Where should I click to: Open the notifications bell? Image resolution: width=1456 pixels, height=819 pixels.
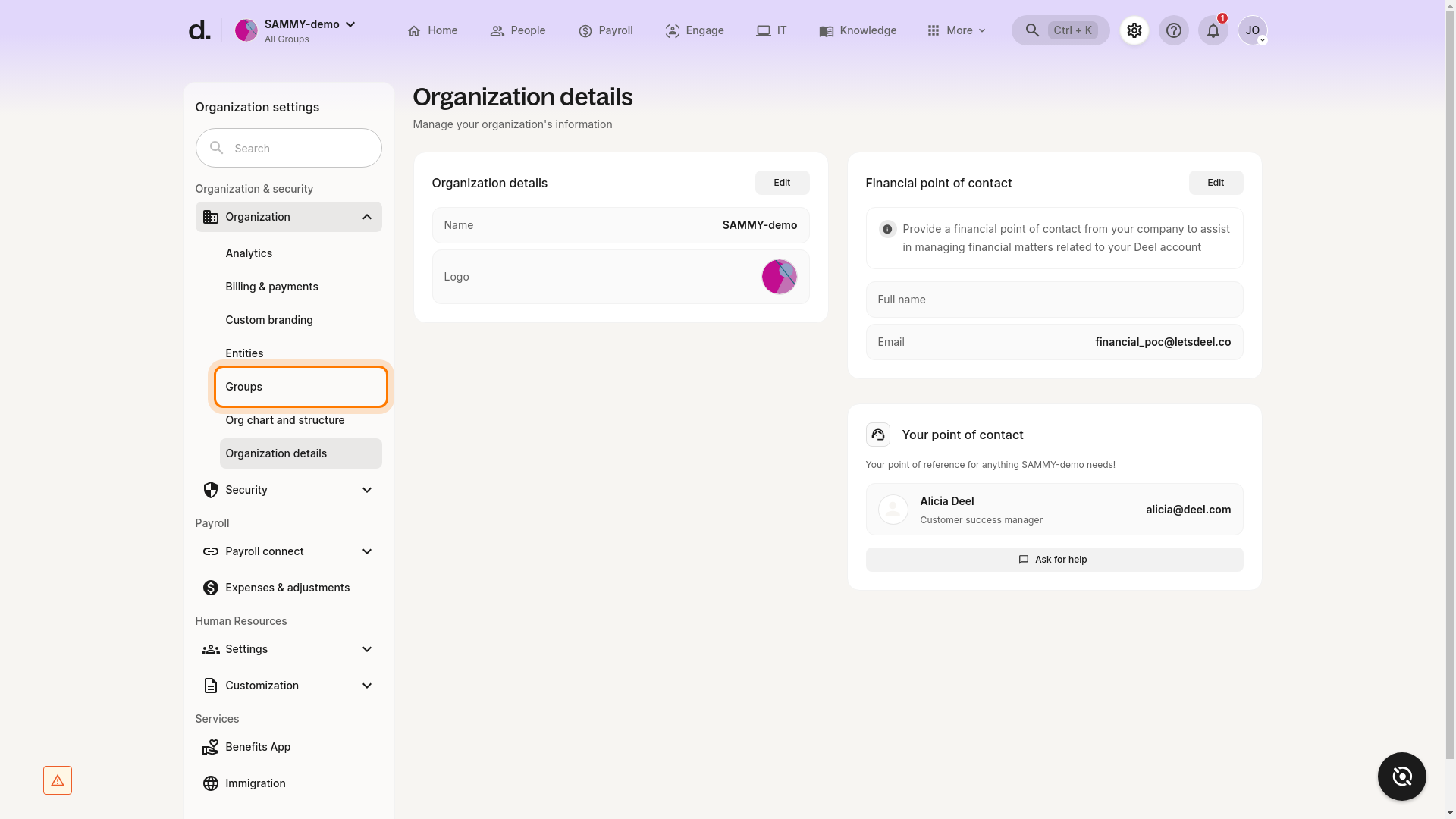click(1213, 30)
